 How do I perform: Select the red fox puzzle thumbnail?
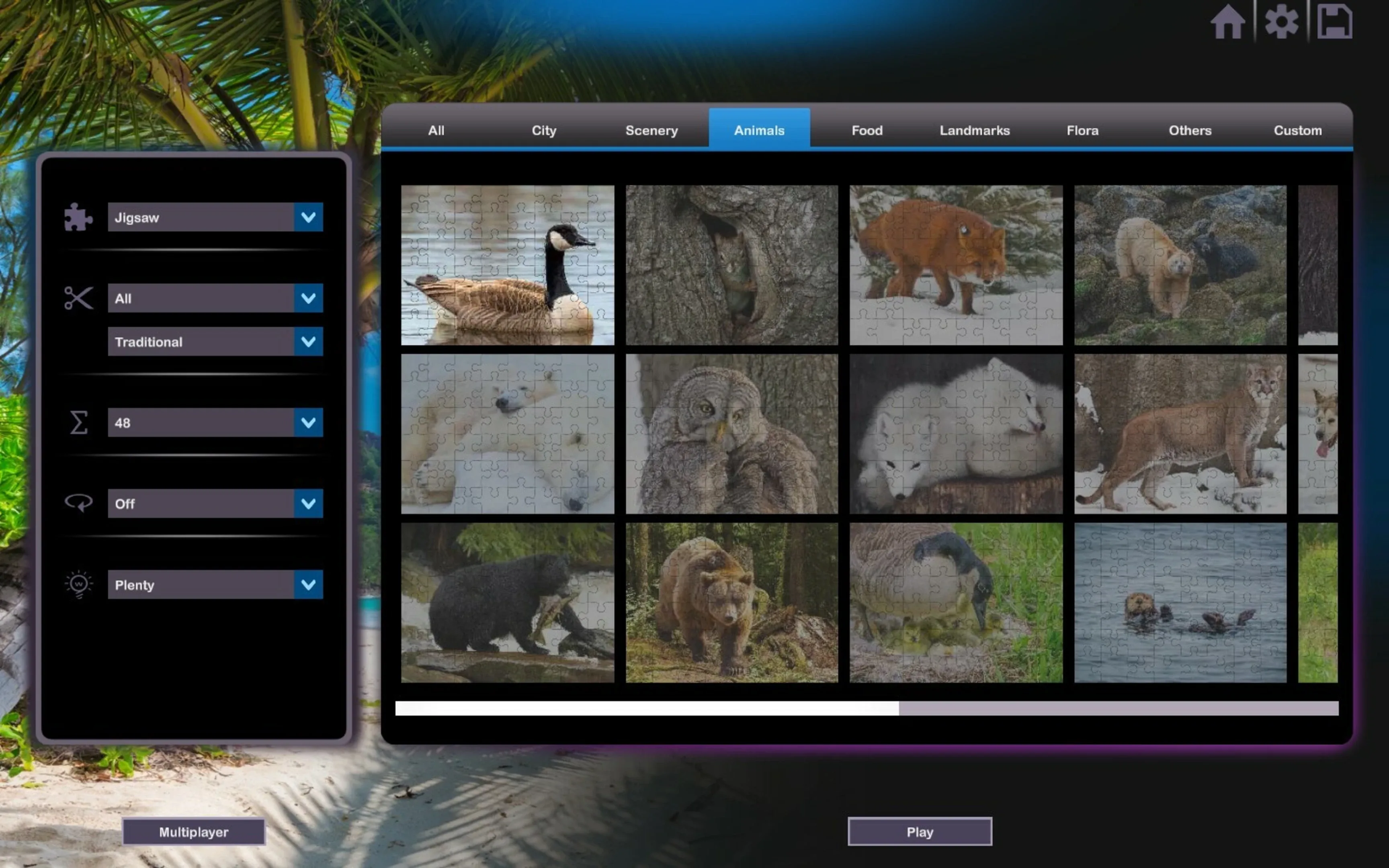(956, 265)
